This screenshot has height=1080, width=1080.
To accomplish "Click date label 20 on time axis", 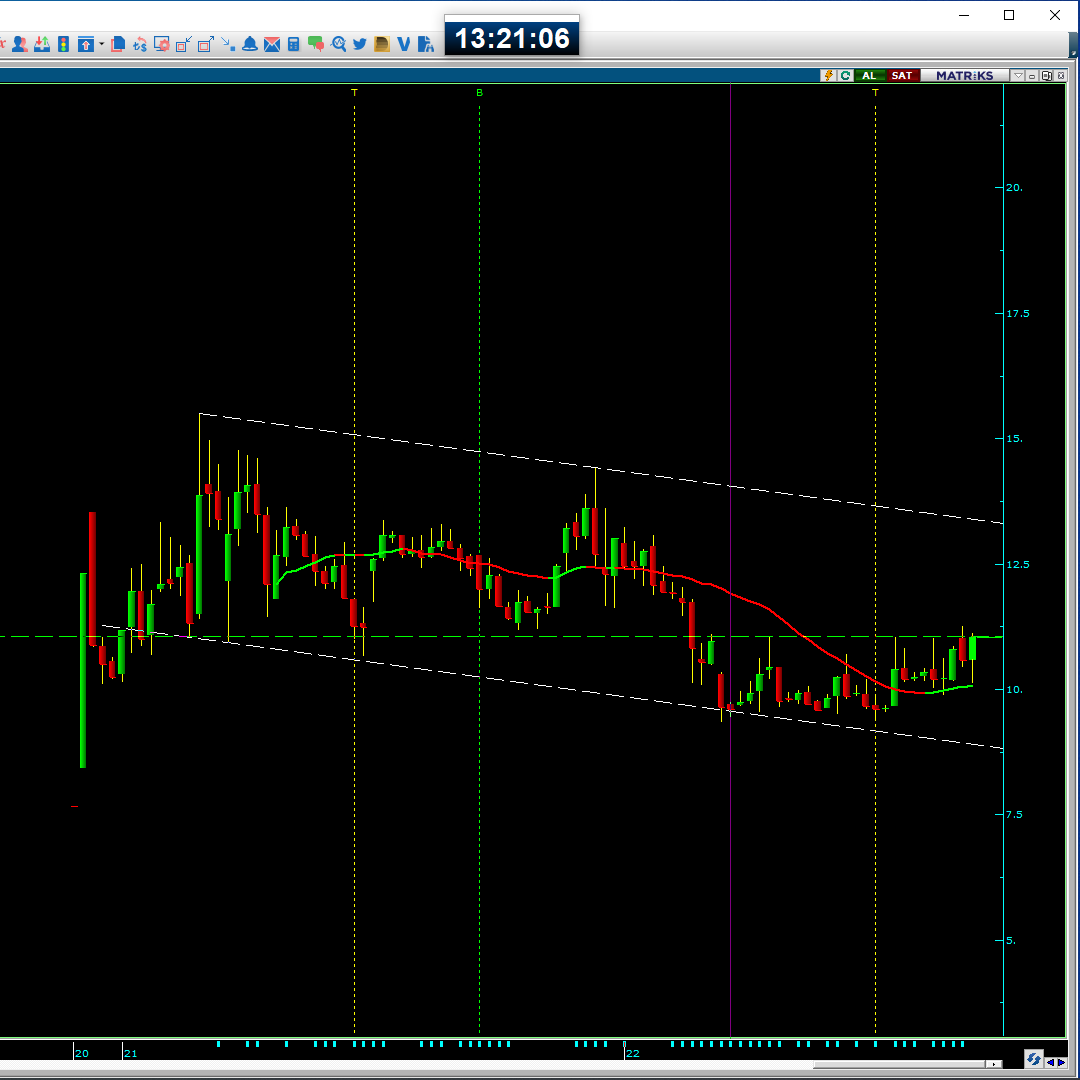I will click(81, 1053).
